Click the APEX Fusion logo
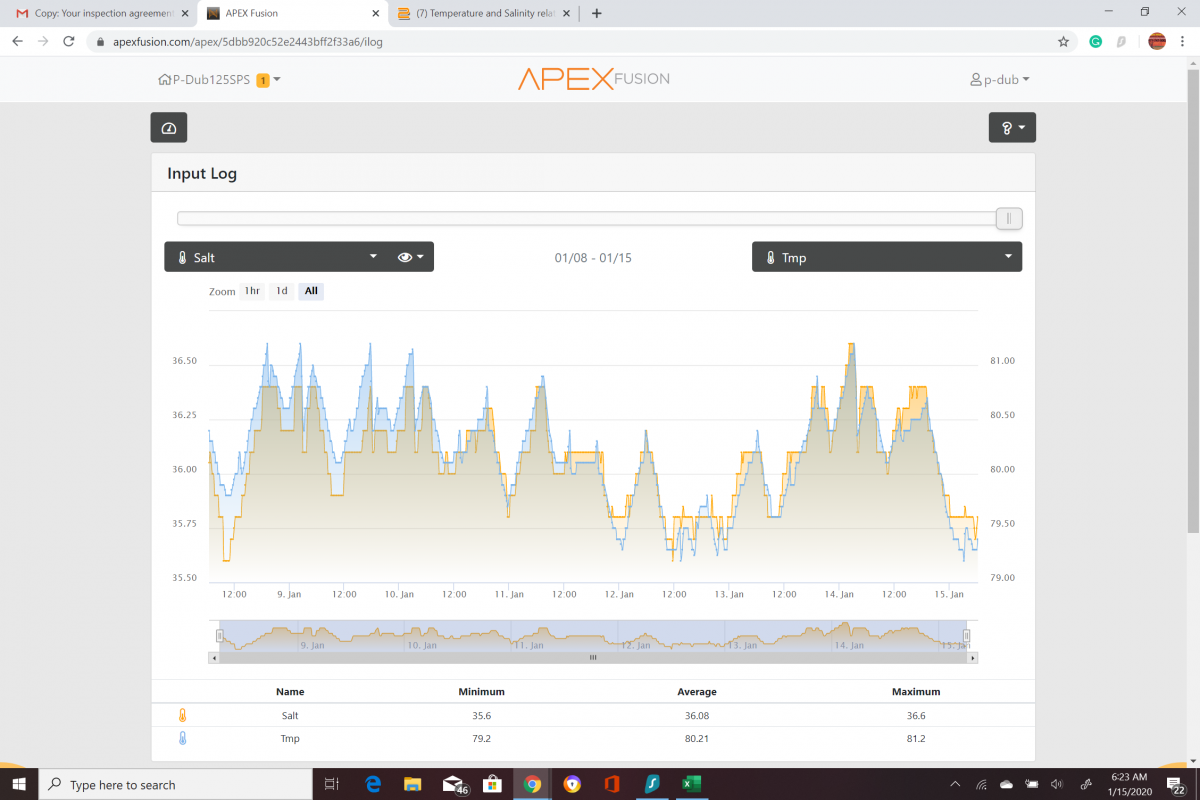 tap(594, 79)
